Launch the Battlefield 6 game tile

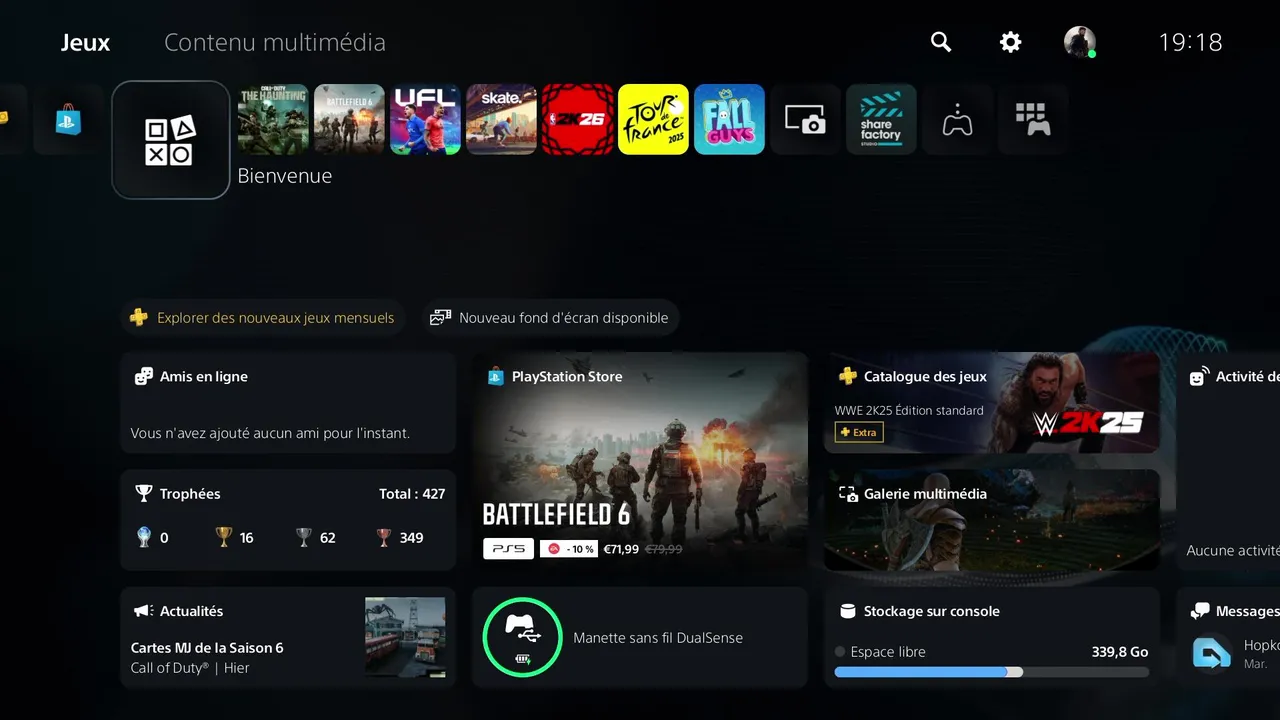tap(349, 119)
